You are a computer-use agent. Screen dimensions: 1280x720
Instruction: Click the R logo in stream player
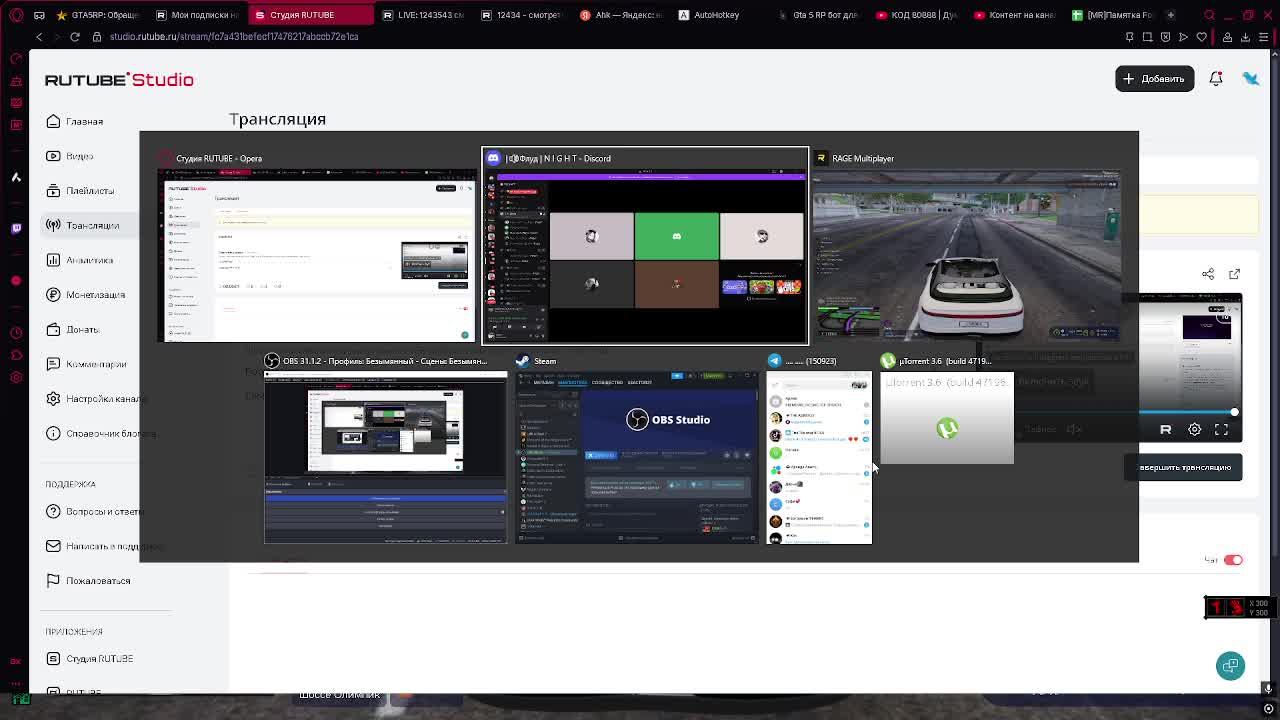[1165, 429]
